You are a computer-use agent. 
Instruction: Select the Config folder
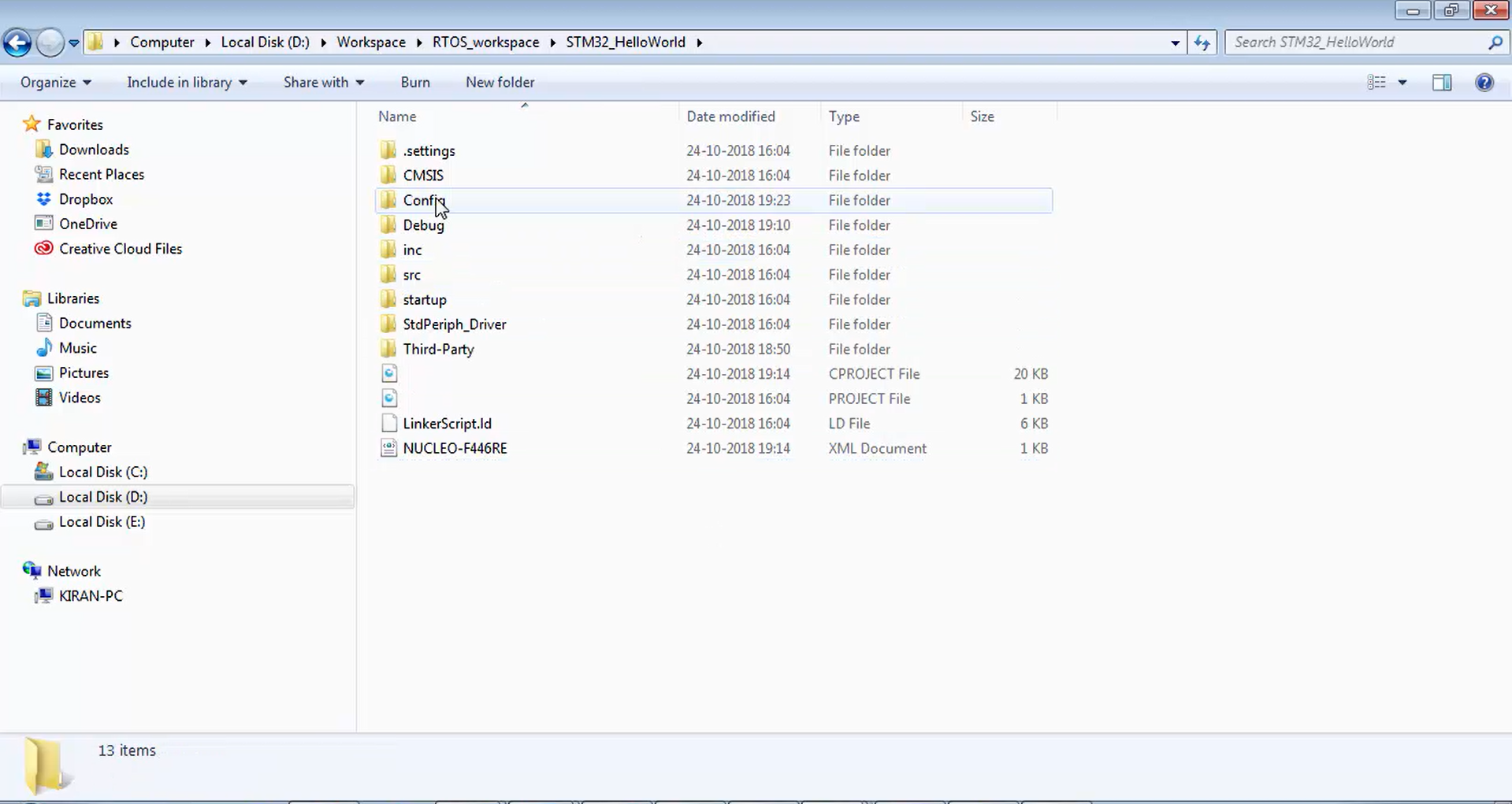(x=714, y=200)
